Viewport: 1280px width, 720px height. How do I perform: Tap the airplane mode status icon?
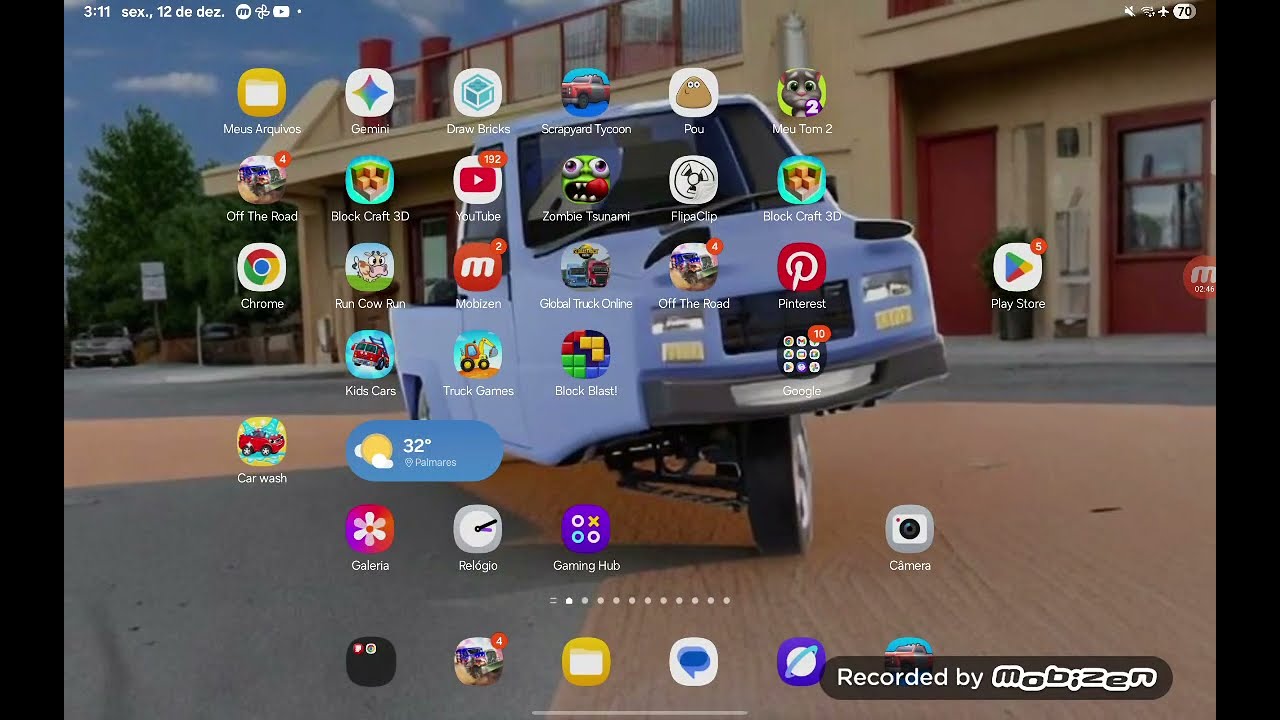(1163, 12)
